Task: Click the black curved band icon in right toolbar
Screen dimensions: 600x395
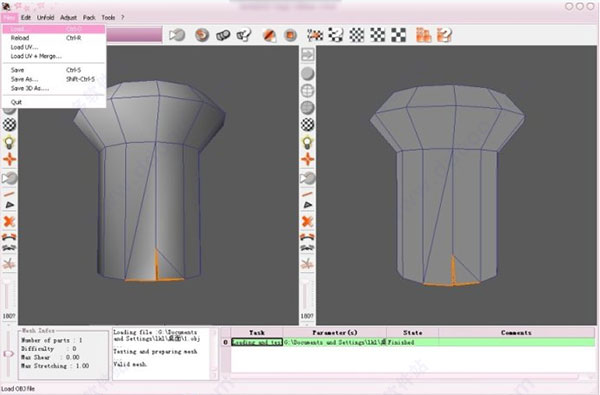Action: pyautogui.click(x=307, y=248)
